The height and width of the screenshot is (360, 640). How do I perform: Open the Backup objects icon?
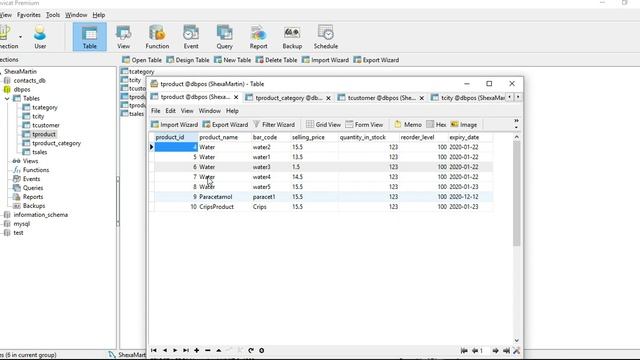point(292,37)
